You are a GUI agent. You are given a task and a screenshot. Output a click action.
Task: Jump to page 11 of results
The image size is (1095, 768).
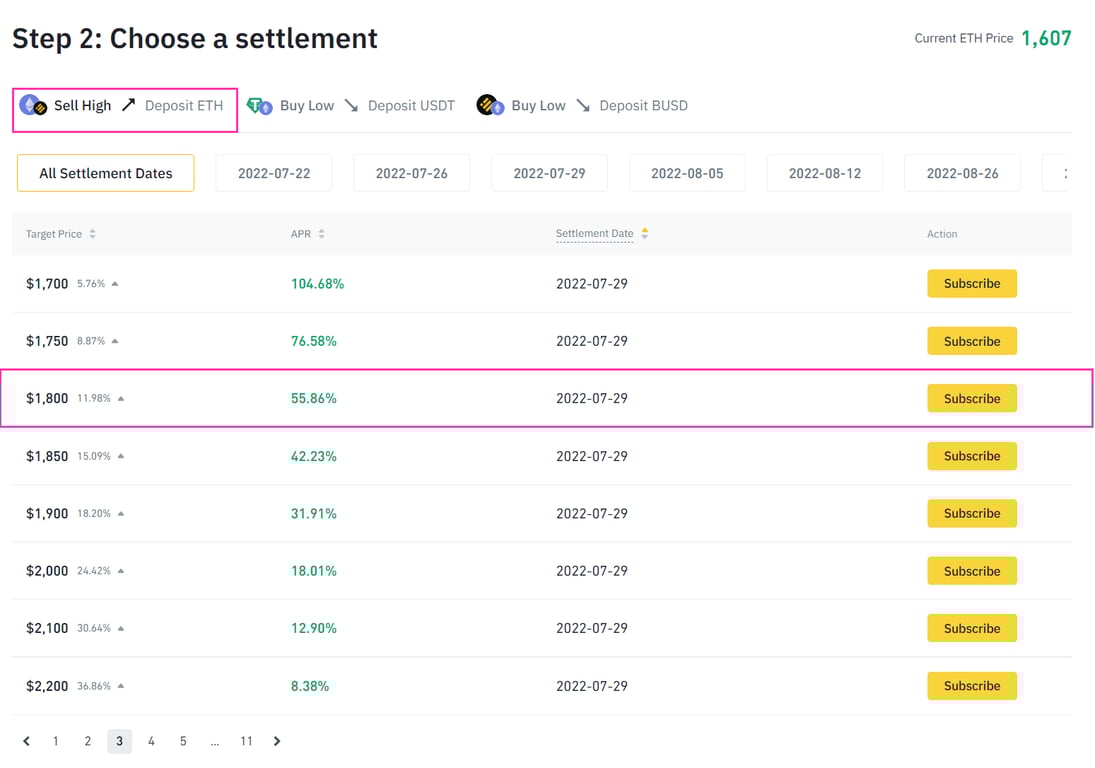pos(246,741)
